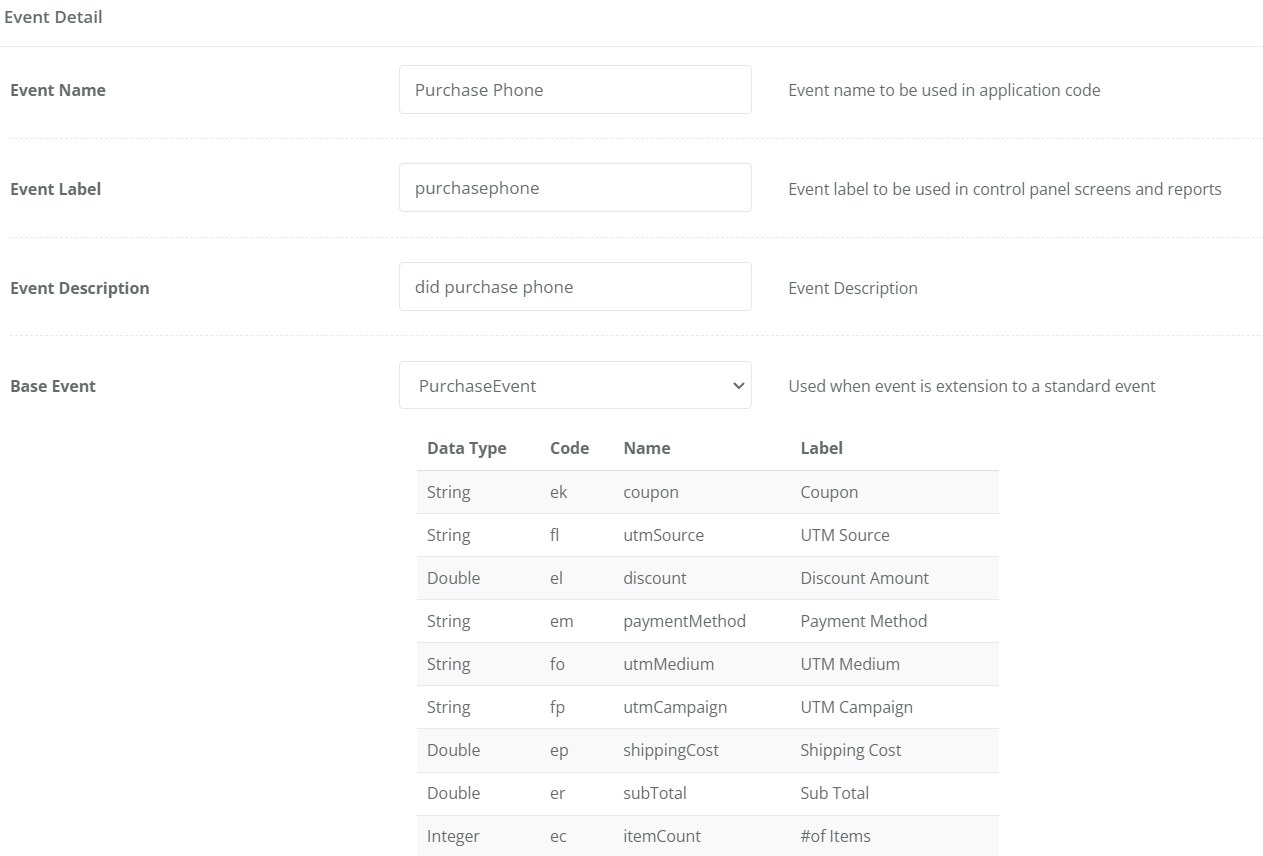The width and height of the screenshot is (1263, 856).
Task: Click the UTM Medium label cell
Action: click(x=849, y=664)
